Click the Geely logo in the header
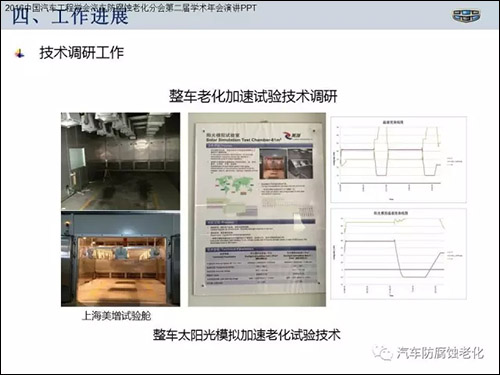This screenshot has height=375, width=500. pyautogui.click(x=466, y=16)
